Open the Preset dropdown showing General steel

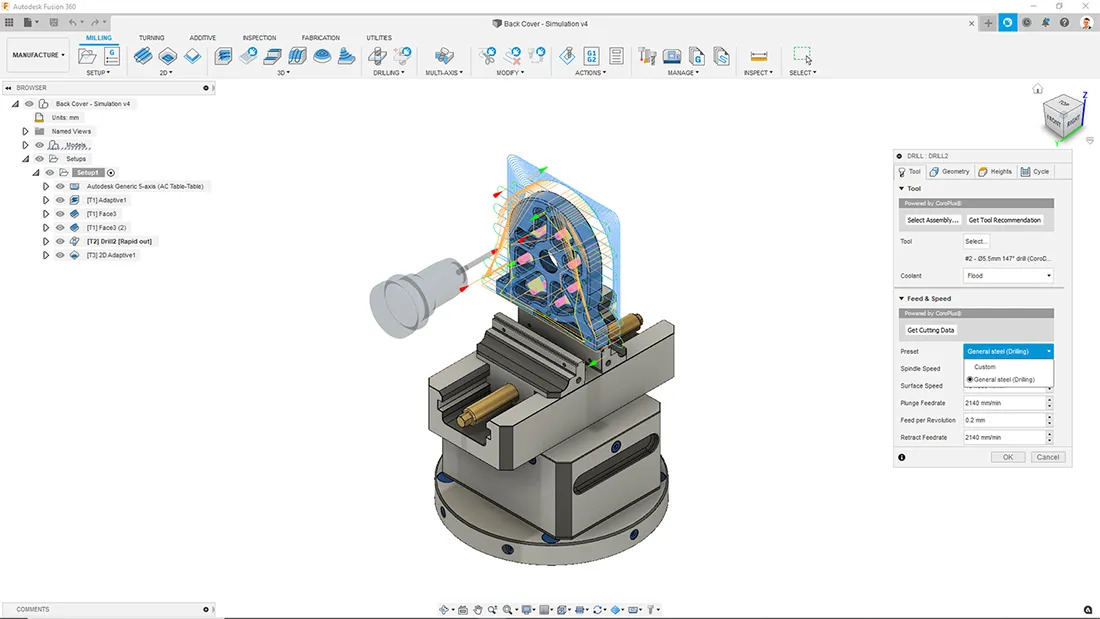[1008, 351]
